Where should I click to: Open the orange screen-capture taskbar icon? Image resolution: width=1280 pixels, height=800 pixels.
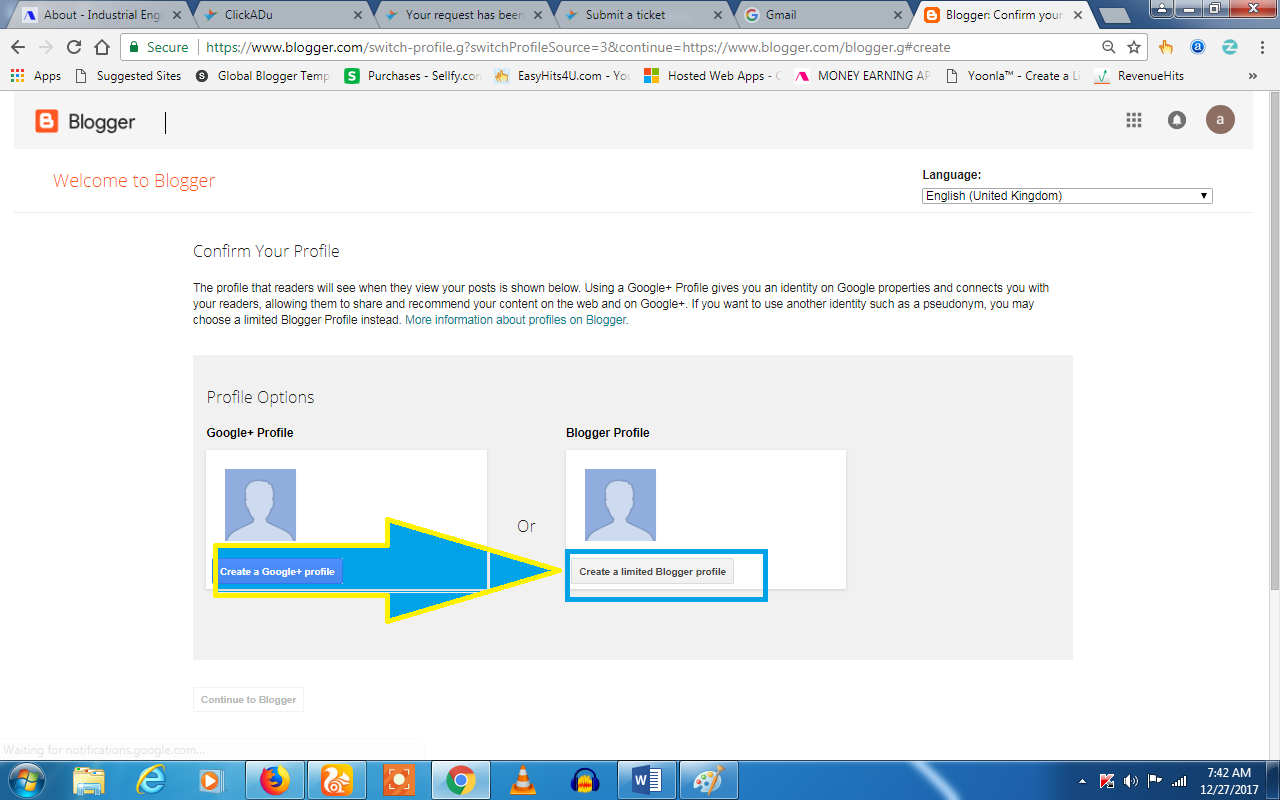point(398,780)
